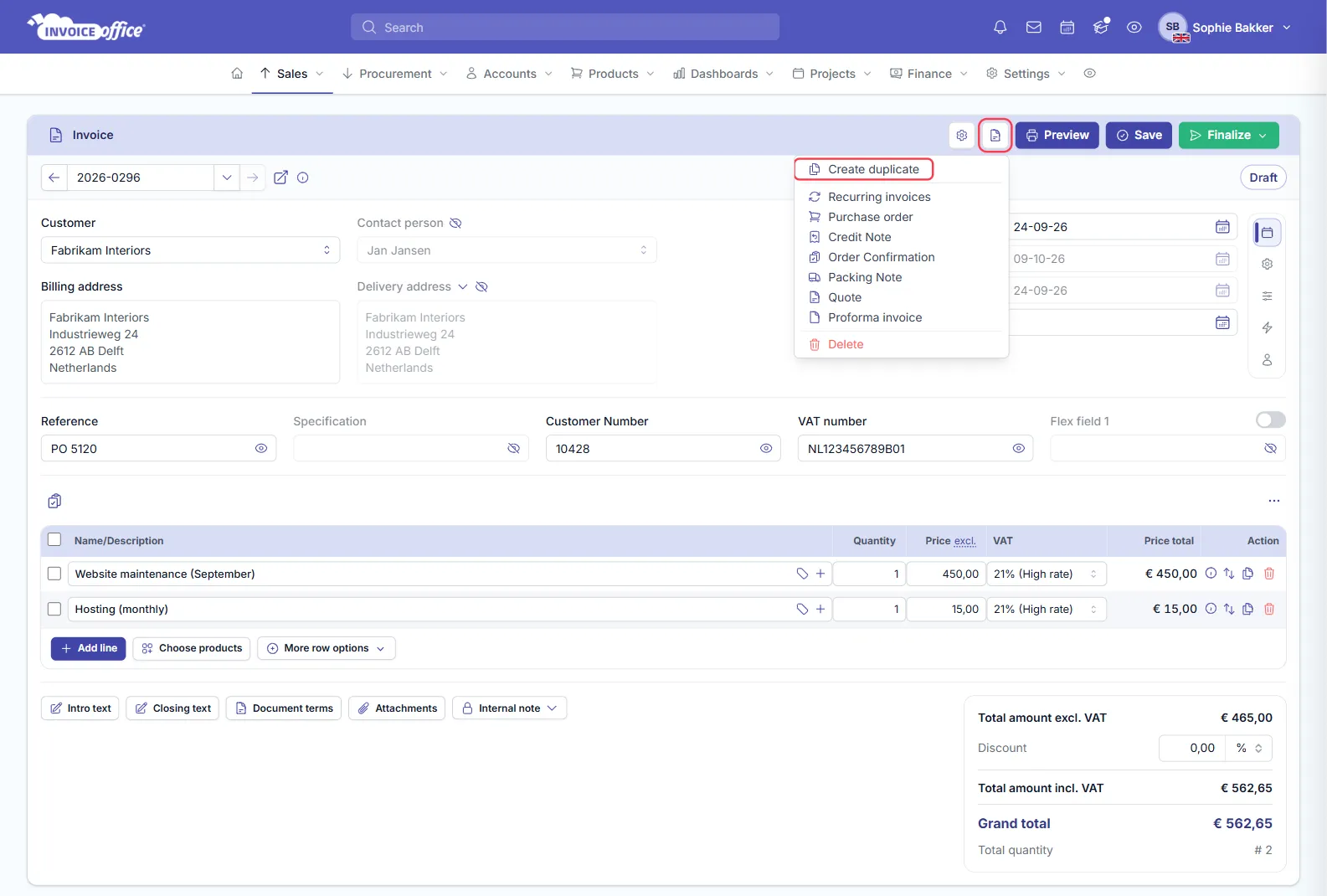Viewport: 1327px width, 896px height.
Task: Choose Delete from the document menu
Action: coord(846,344)
